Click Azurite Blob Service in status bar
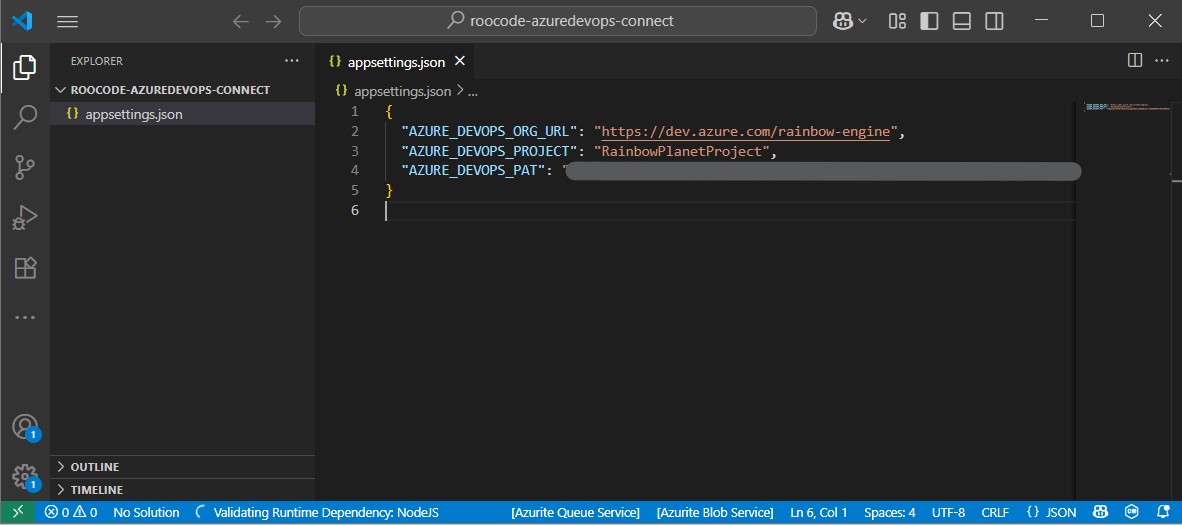The height and width of the screenshot is (525, 1182). 715,512
